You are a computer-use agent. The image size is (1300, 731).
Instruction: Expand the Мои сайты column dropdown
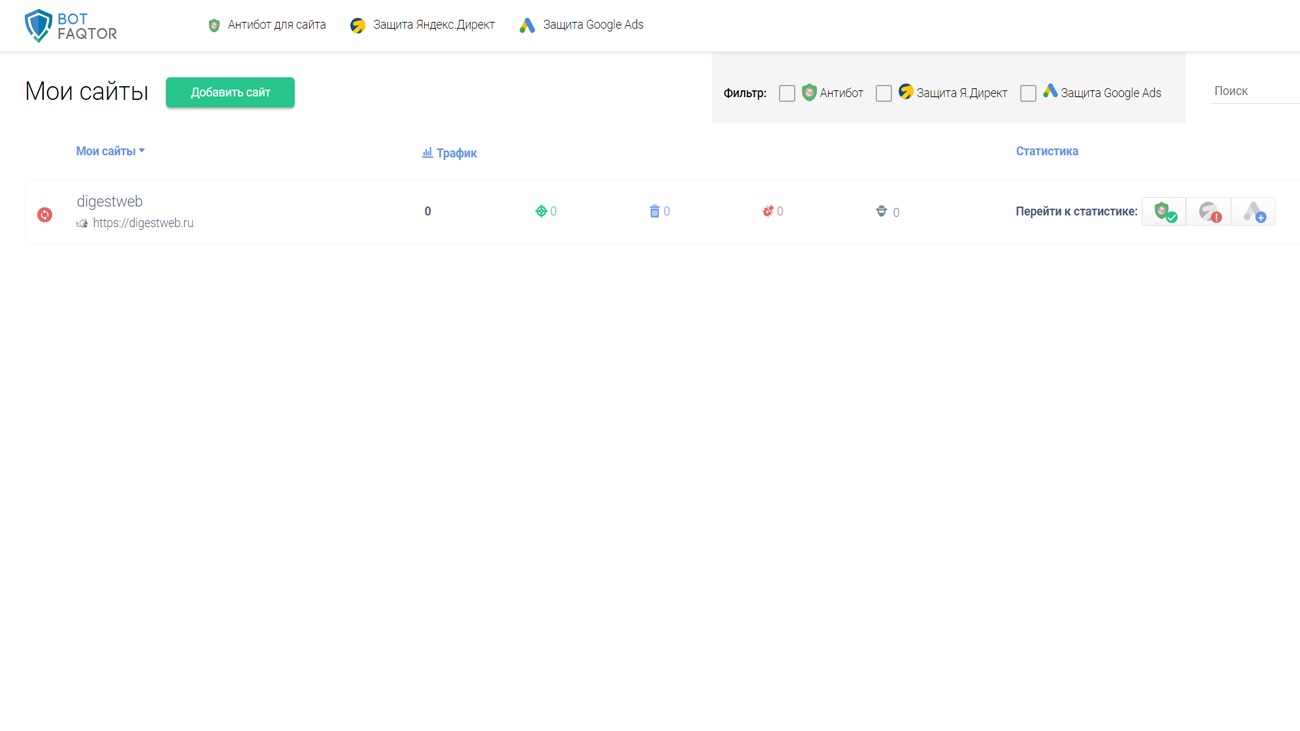pos(110,151)
